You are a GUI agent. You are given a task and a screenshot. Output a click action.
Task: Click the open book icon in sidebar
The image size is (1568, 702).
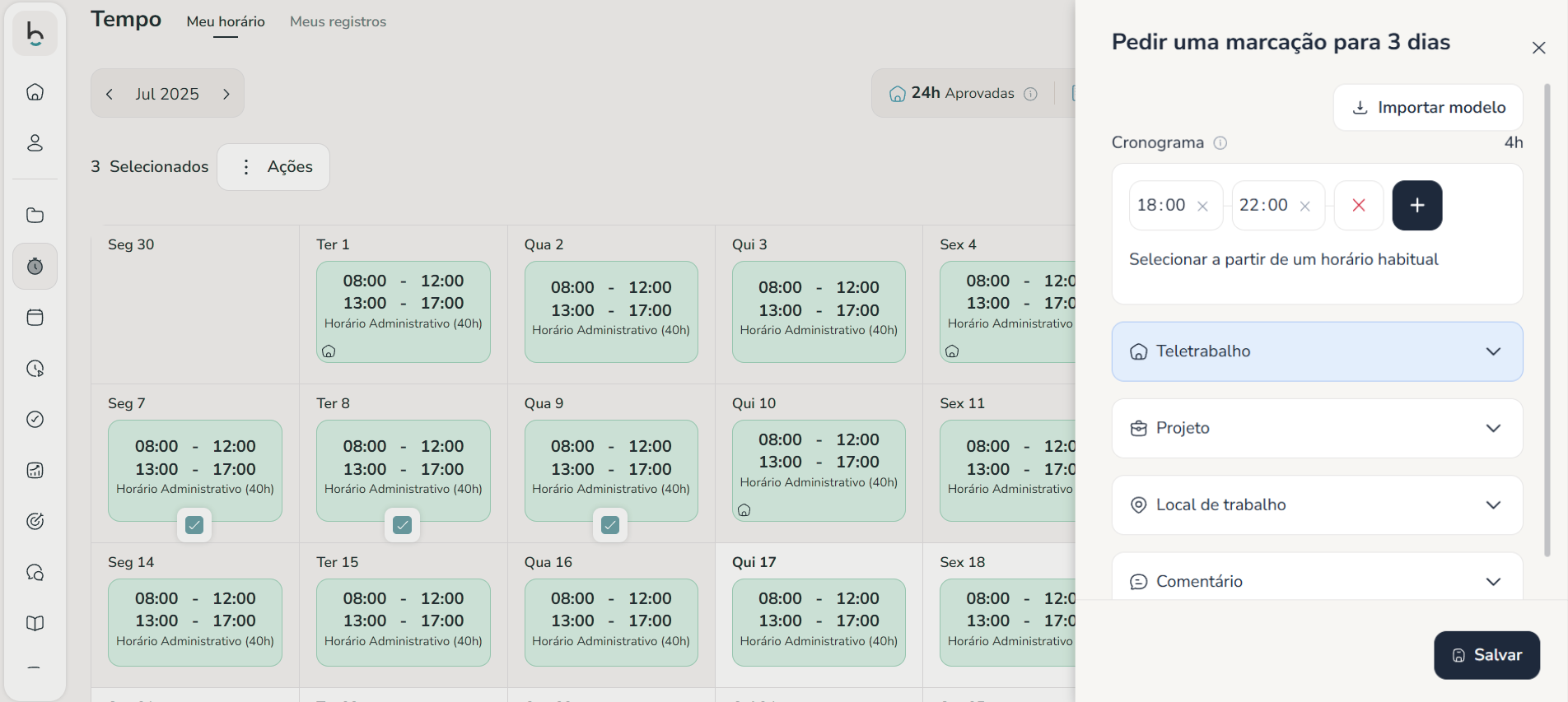pyautogui.click(x=35, y=624)
